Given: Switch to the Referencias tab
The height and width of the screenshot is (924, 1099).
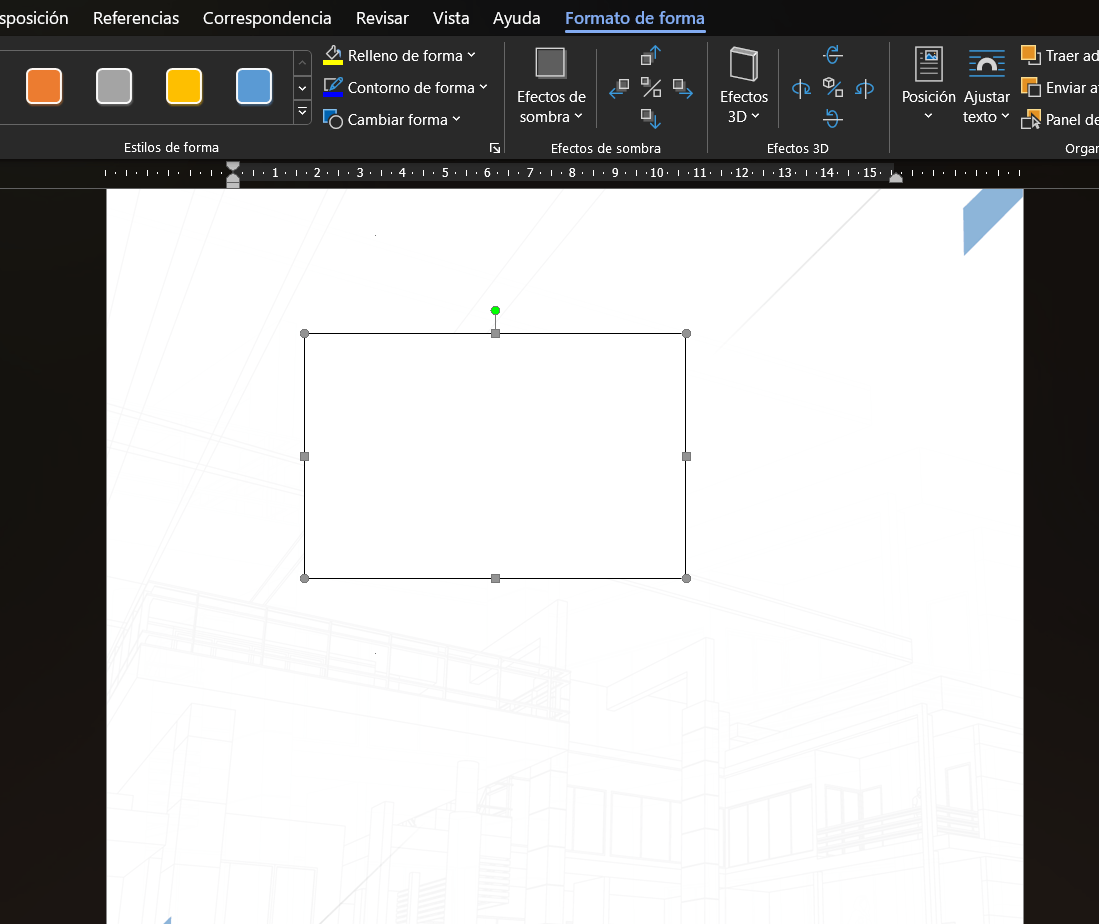Looking at the screenshot, I should [x=136, y=18].
